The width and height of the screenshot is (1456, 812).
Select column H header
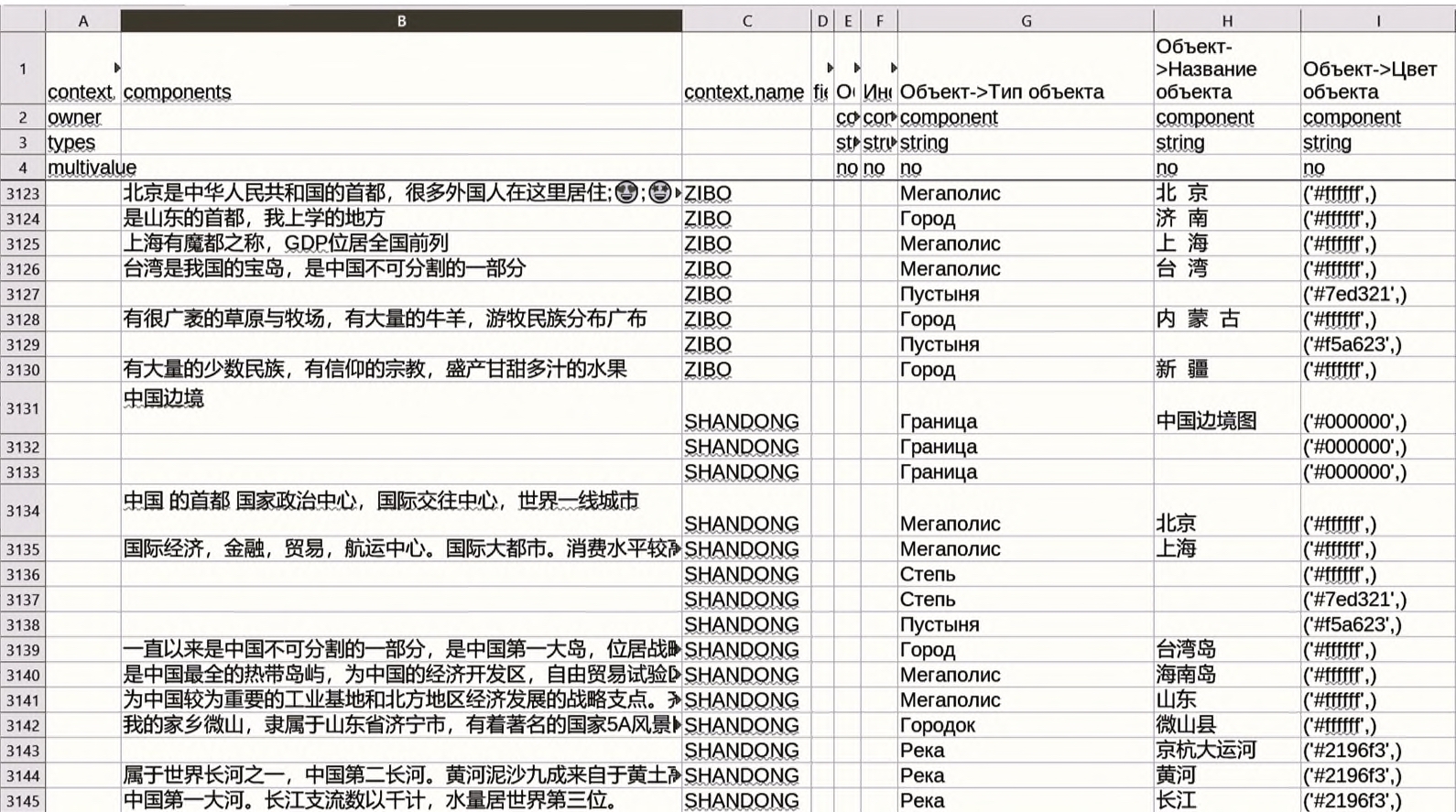click(1226, 21)
